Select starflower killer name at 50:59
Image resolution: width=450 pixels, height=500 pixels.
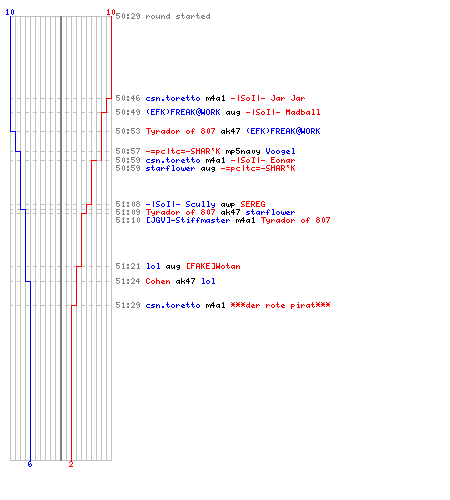[170, 168]
